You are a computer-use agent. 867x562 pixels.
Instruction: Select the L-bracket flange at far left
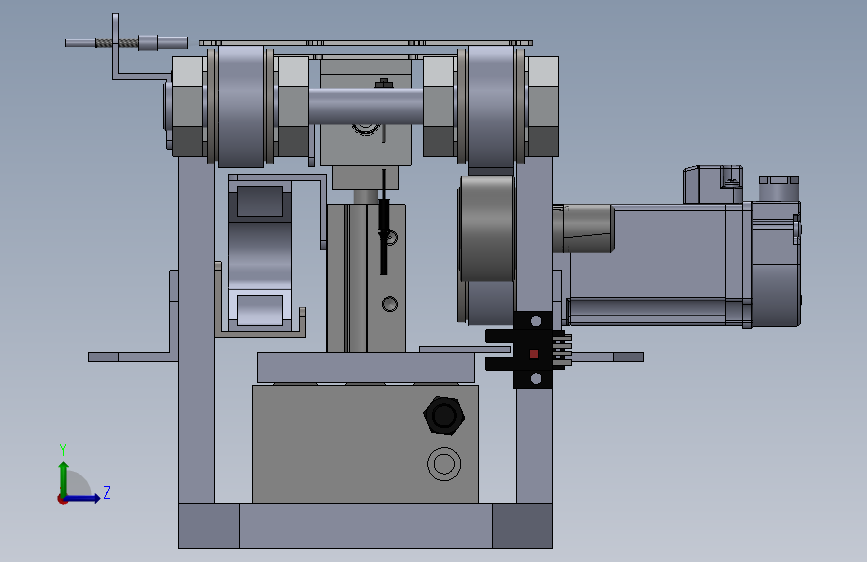[x=133, y=357]
